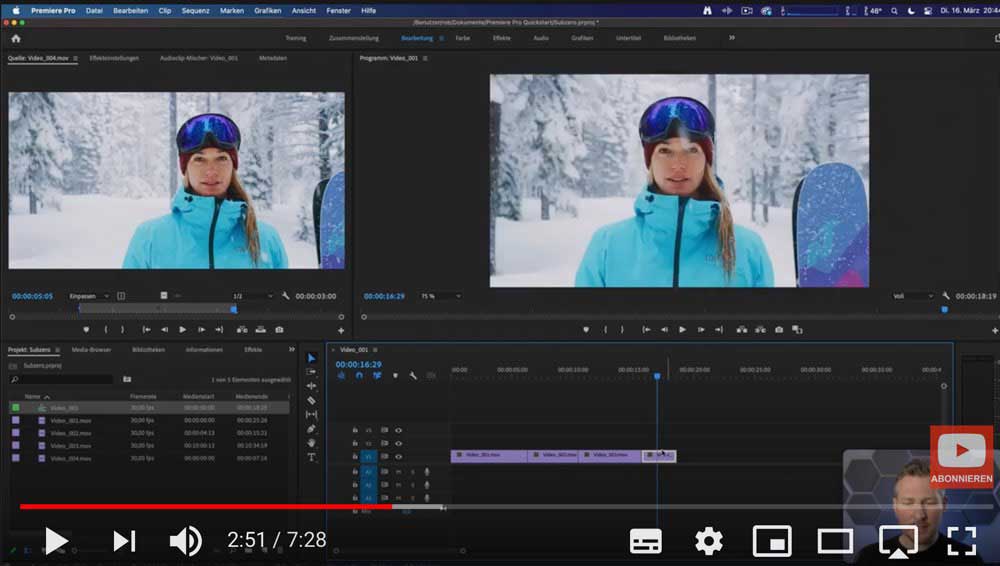
Task: Toggle the V1 track eye visibility
Action: [x=398, y=456]
